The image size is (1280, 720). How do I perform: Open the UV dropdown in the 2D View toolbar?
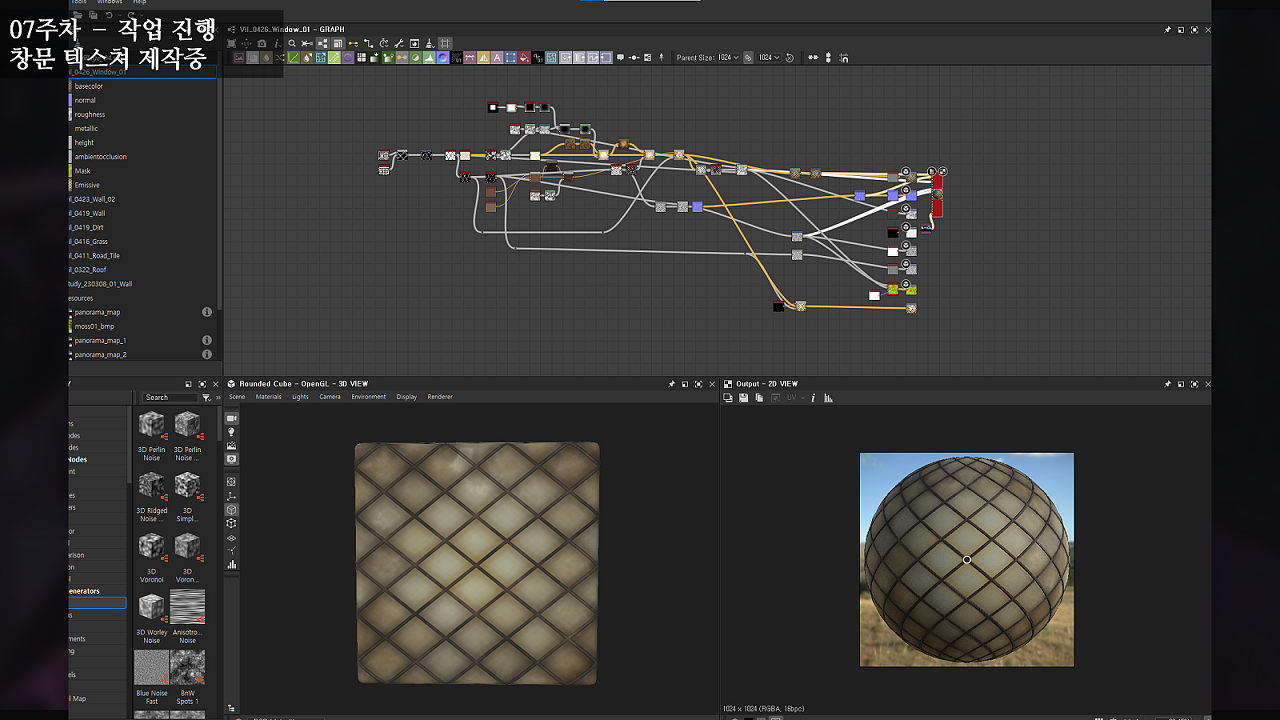point(796,398)
